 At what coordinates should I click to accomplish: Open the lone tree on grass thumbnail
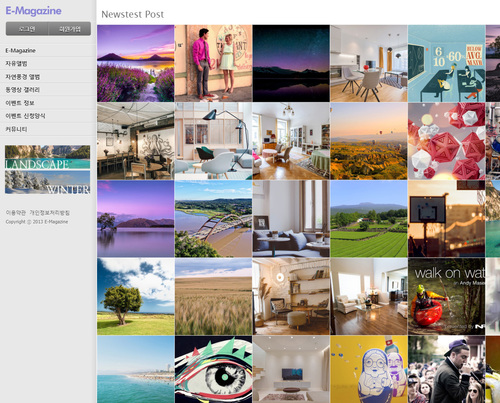pos(136,296)
